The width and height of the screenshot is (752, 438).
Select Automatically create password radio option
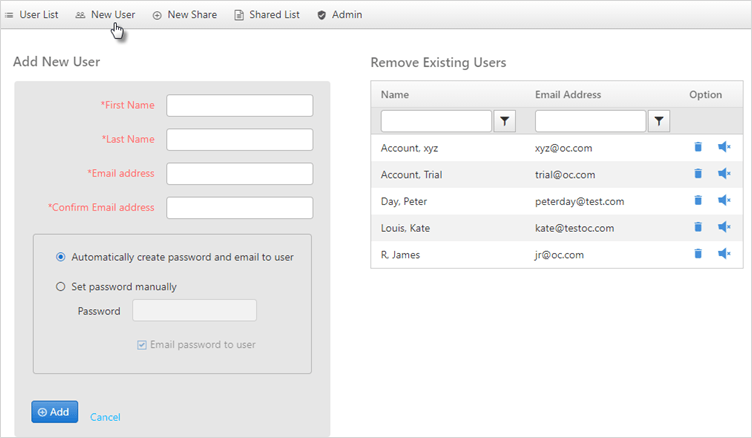(60, 257)
